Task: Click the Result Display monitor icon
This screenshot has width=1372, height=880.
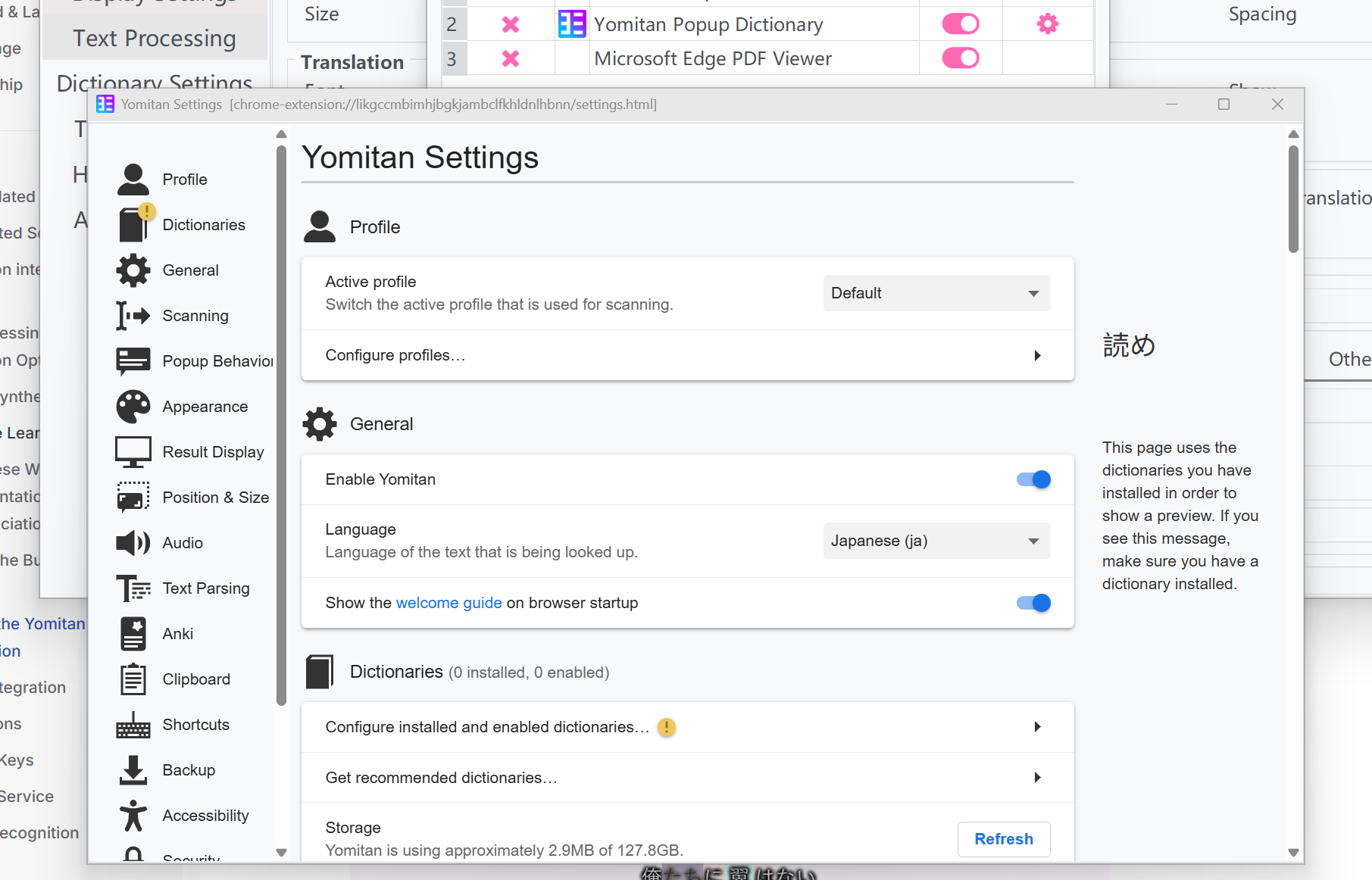Action: 133,452
